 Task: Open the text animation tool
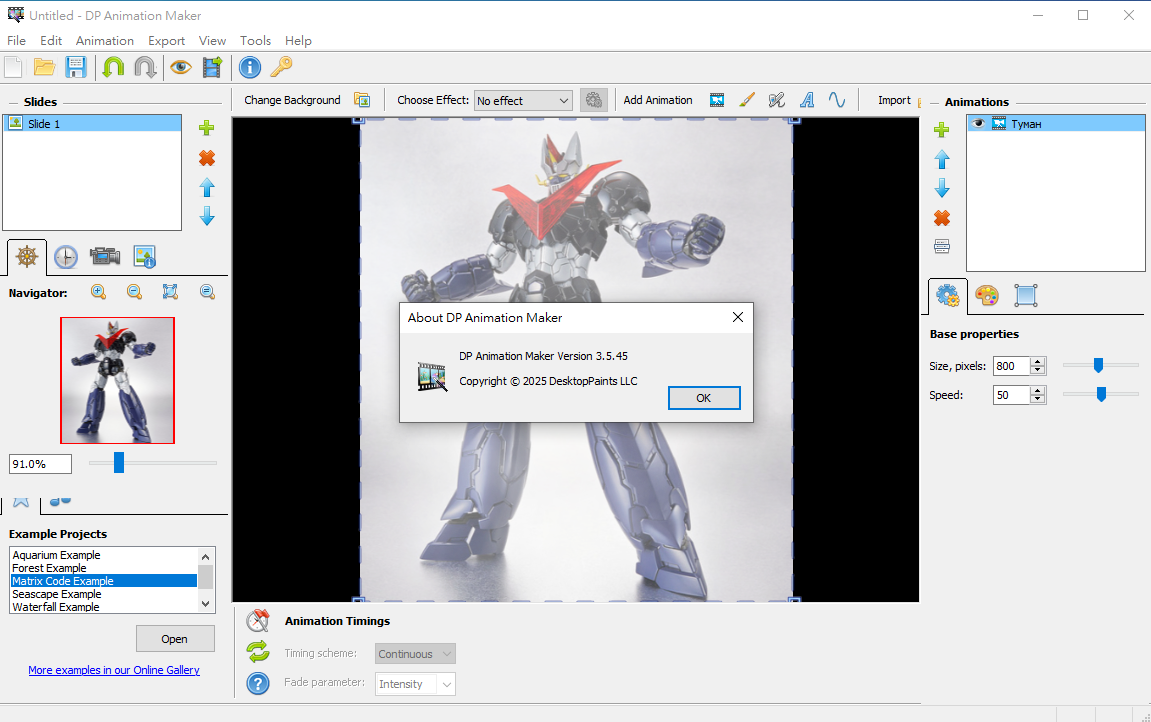(806, 100)
